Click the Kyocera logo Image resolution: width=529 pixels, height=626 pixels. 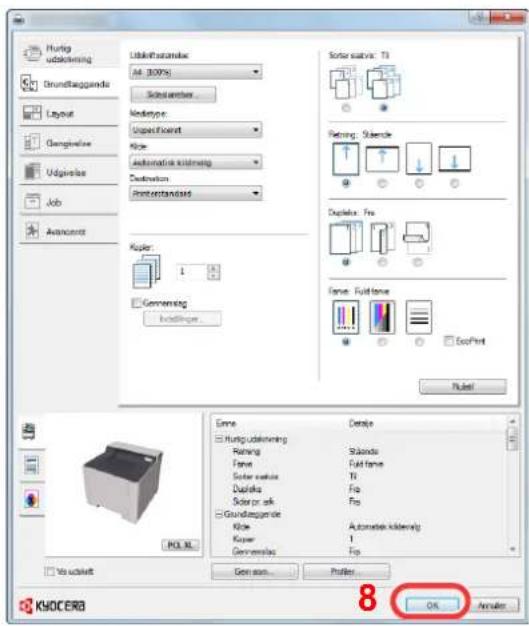(52, 606)
